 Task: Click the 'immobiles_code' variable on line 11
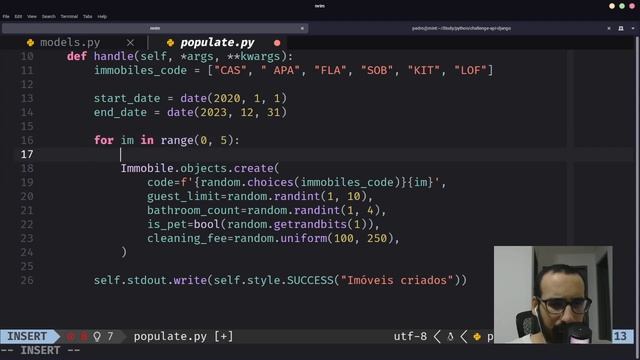click(140, 70)
